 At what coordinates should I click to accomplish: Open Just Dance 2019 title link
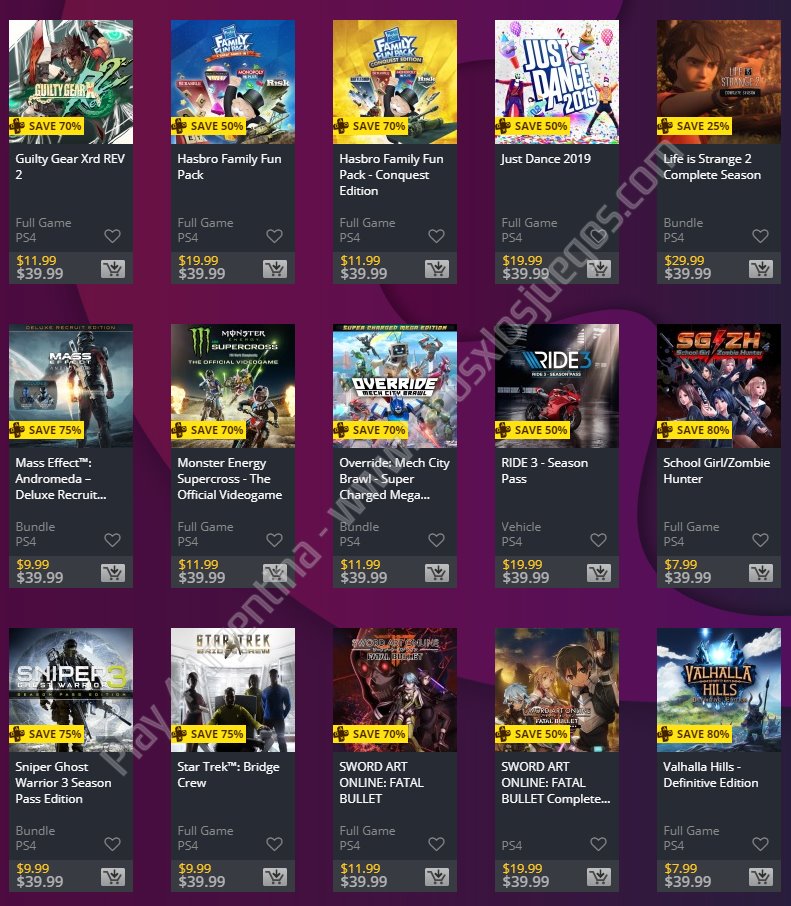[x=546, y=159]
